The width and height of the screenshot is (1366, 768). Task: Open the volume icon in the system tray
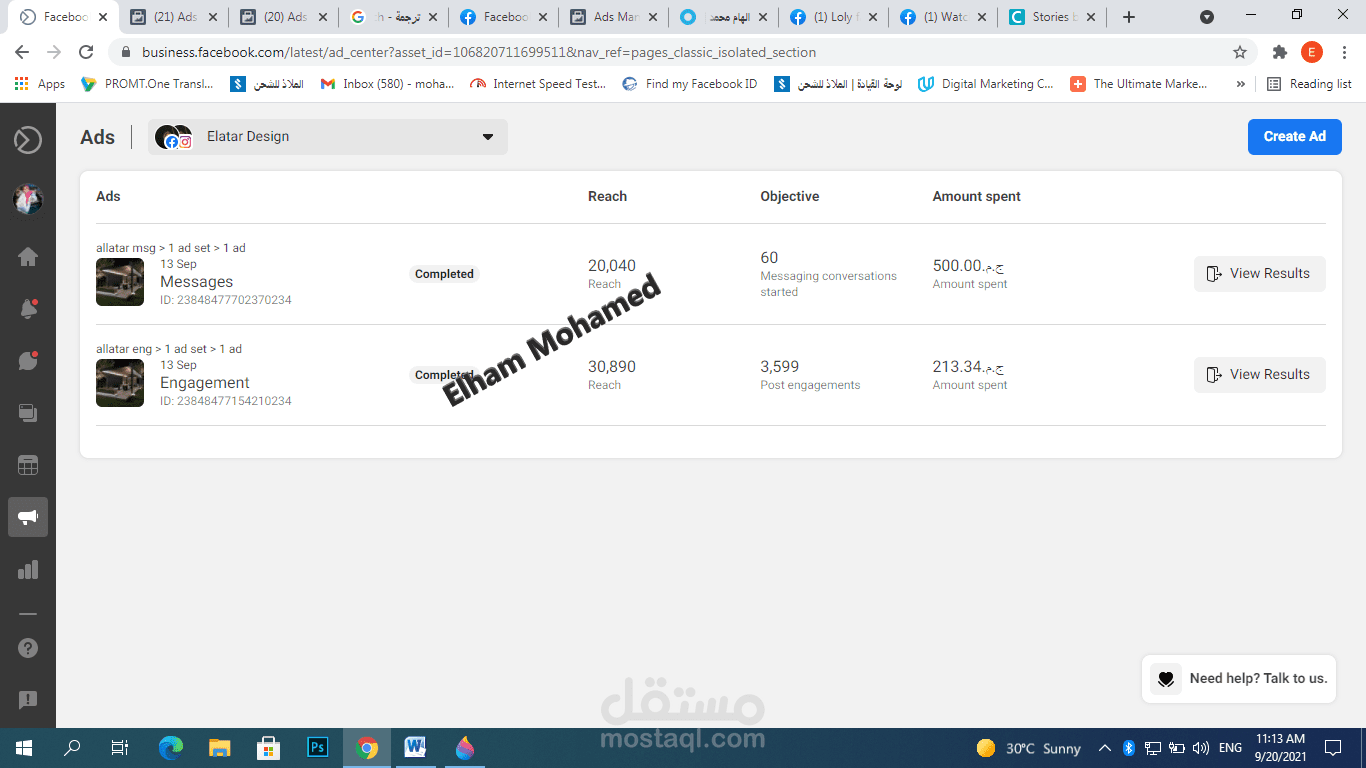click(x=1201, y=748)
